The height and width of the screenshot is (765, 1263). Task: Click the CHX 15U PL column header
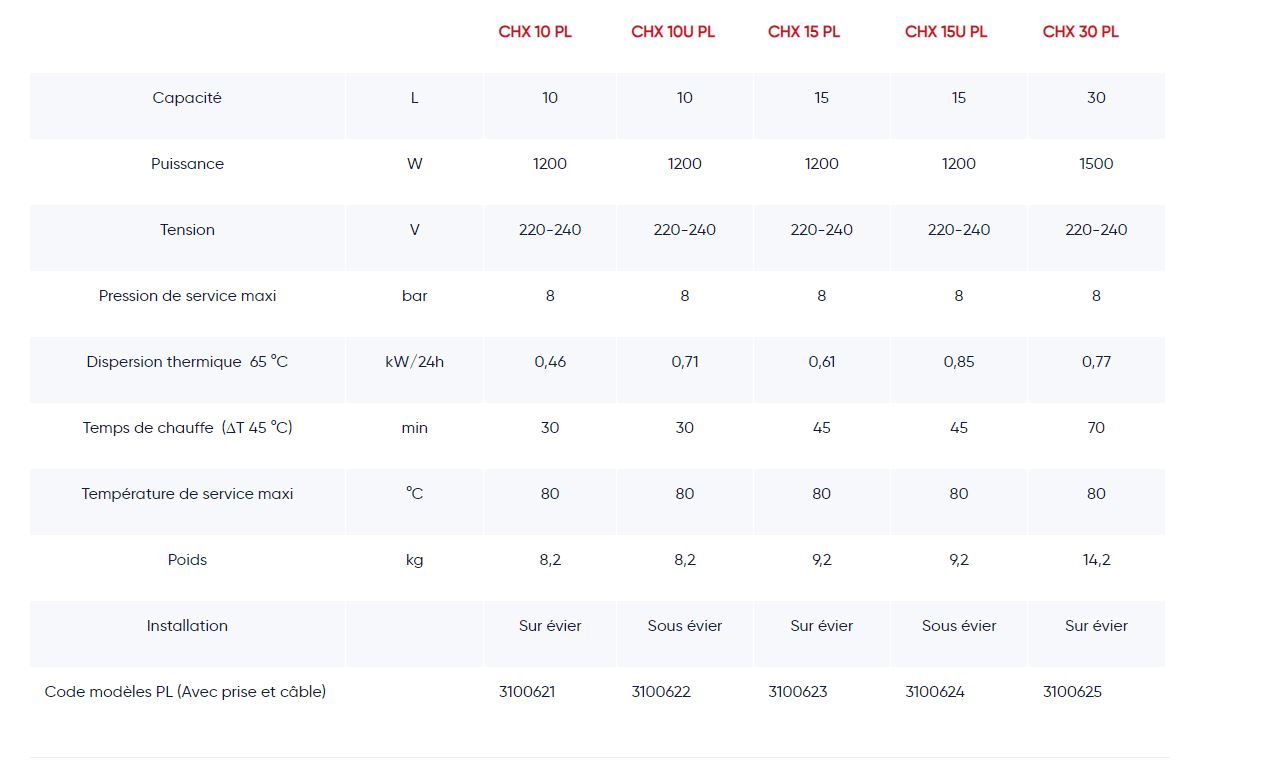[x=946, y=32]
